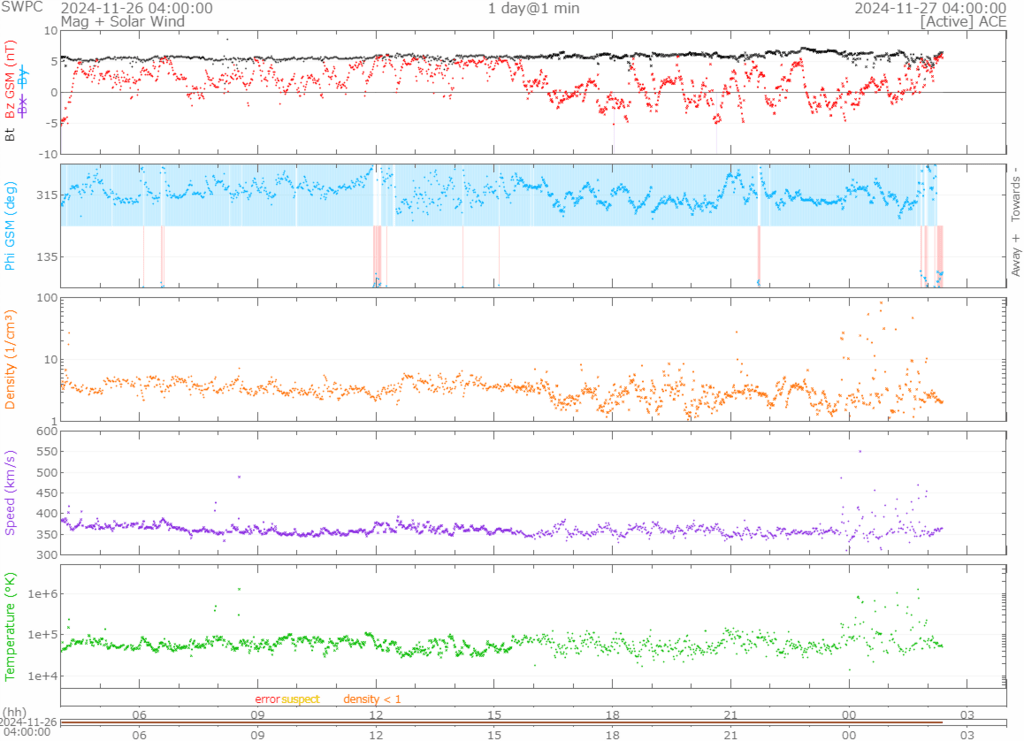Click the red 'error' legend label
This screenshot has height=741, width=1024.
point(267,699)
